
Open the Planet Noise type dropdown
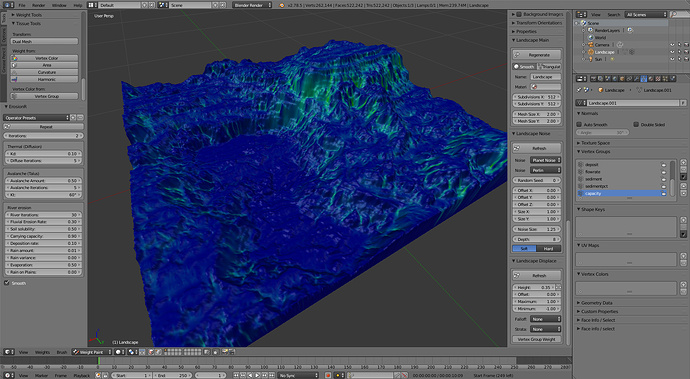pos(545,160)
